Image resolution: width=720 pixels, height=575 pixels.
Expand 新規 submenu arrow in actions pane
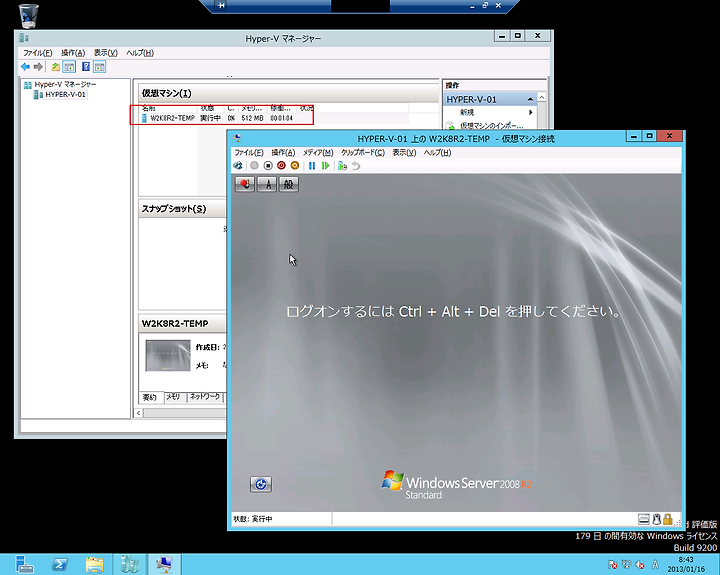click(531, 112)
